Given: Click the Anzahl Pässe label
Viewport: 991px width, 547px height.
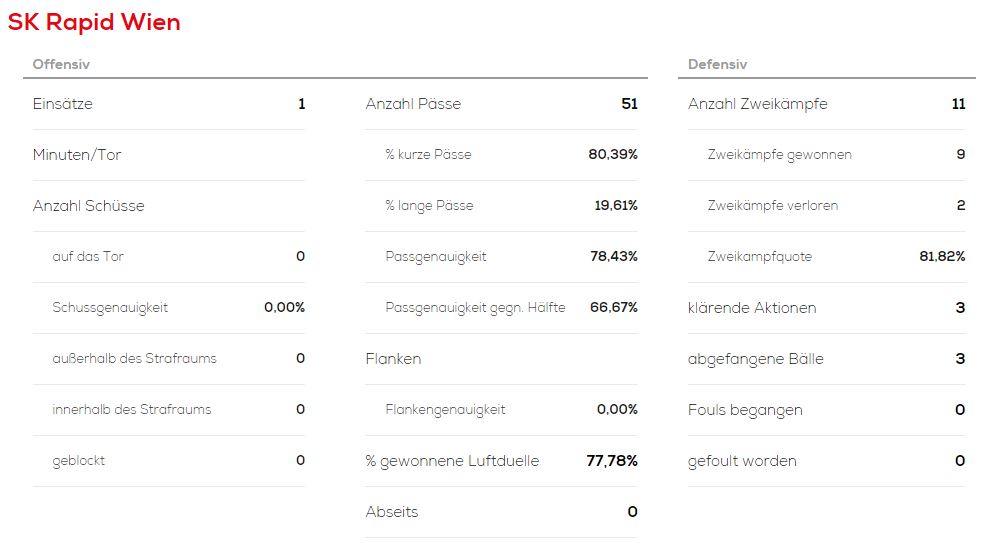Looking at the screenshot, I should [x=413, y=104].
